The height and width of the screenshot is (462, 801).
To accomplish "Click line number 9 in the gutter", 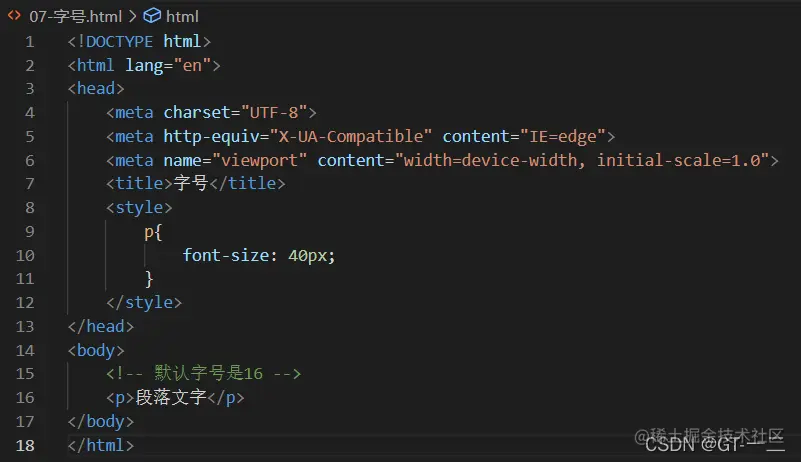I will click(30, 232).
